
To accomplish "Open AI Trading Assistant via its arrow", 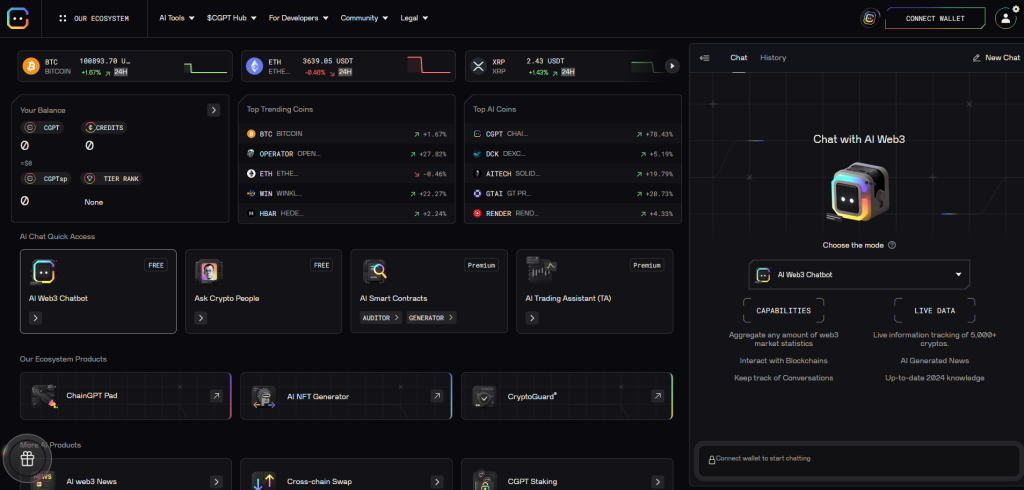I will [x=532, y=318].
